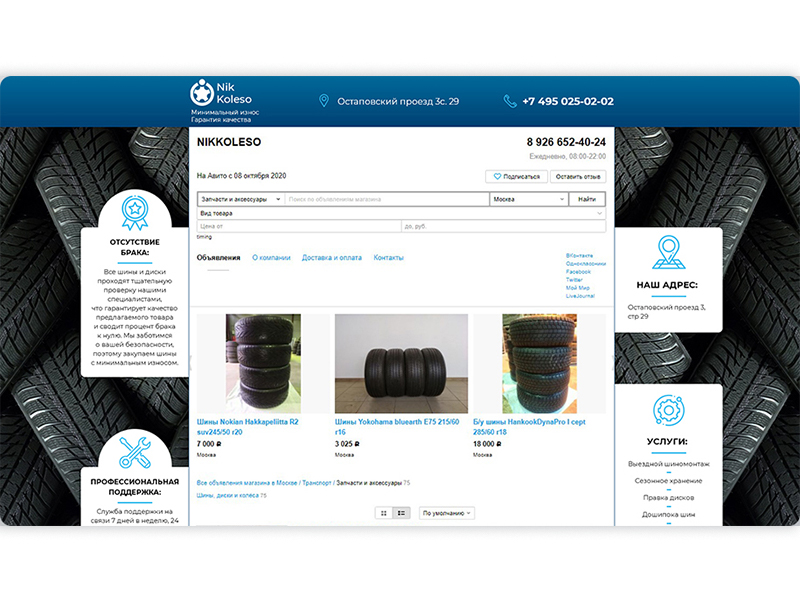Image resolution: width=800 pixels, height=600 pixels.
Task: Open the По умолчанию sort dropdown
Action: [x=446, y=513]
